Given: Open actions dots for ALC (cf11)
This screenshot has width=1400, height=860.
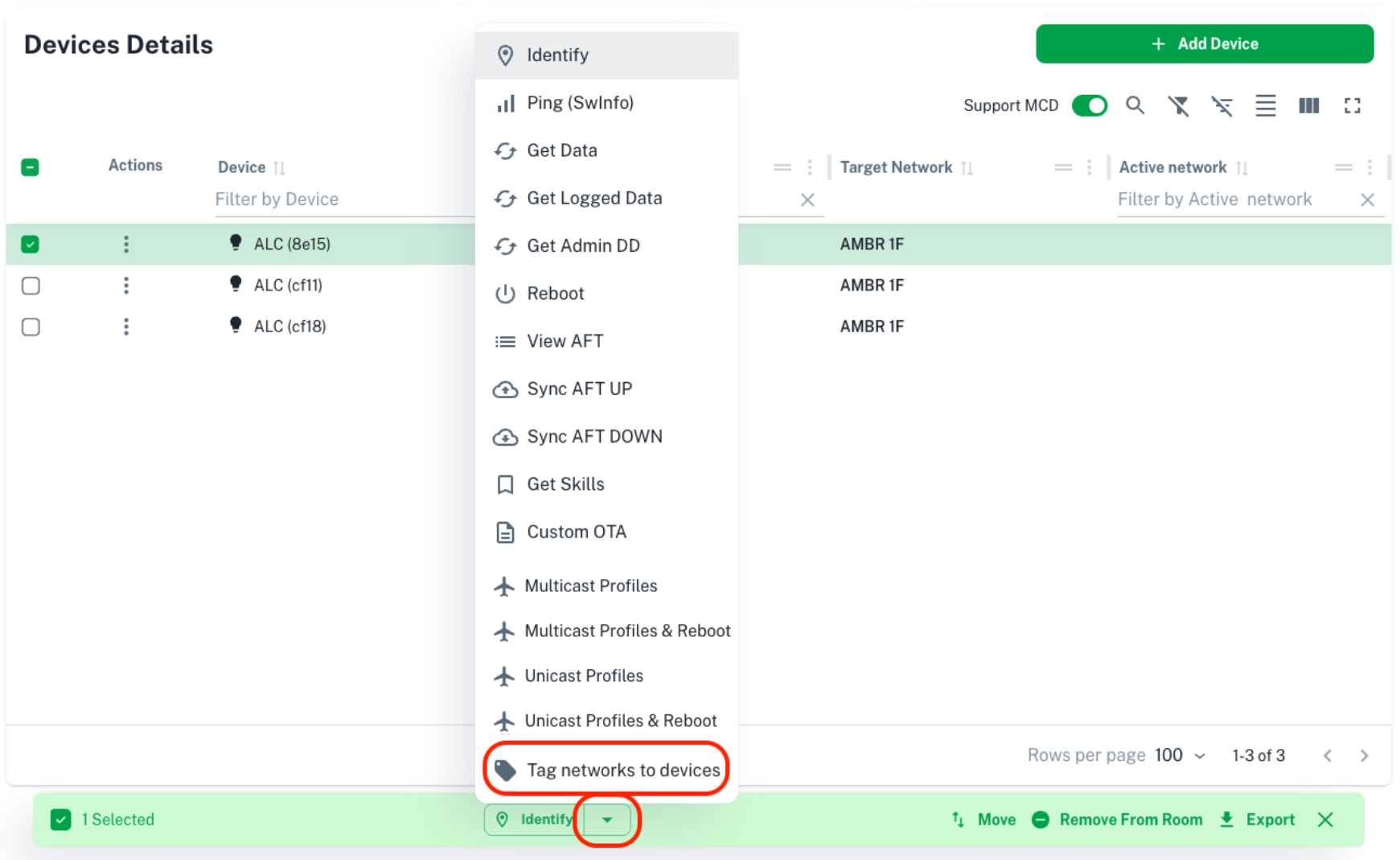Looking at the screenshot, I should point(126,286).
